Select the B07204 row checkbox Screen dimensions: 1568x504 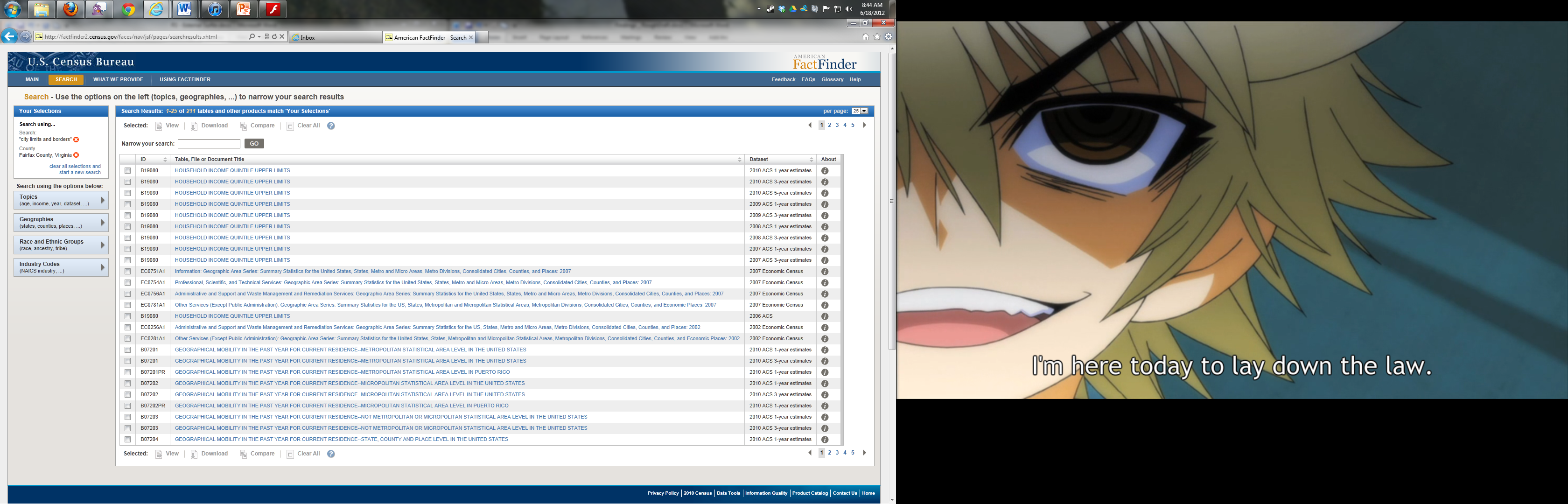pos(128,440)
